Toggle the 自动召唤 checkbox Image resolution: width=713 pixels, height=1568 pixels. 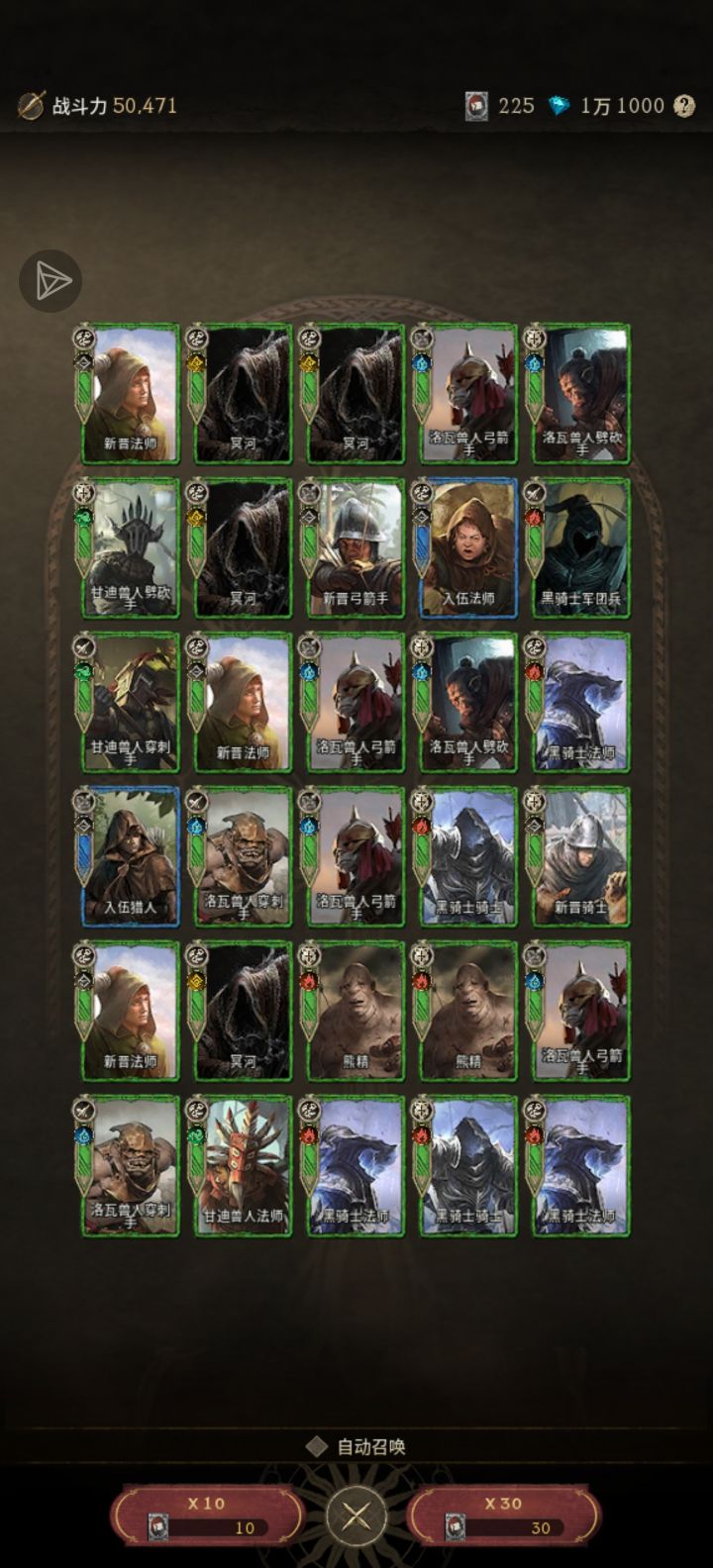[316, 1446]
